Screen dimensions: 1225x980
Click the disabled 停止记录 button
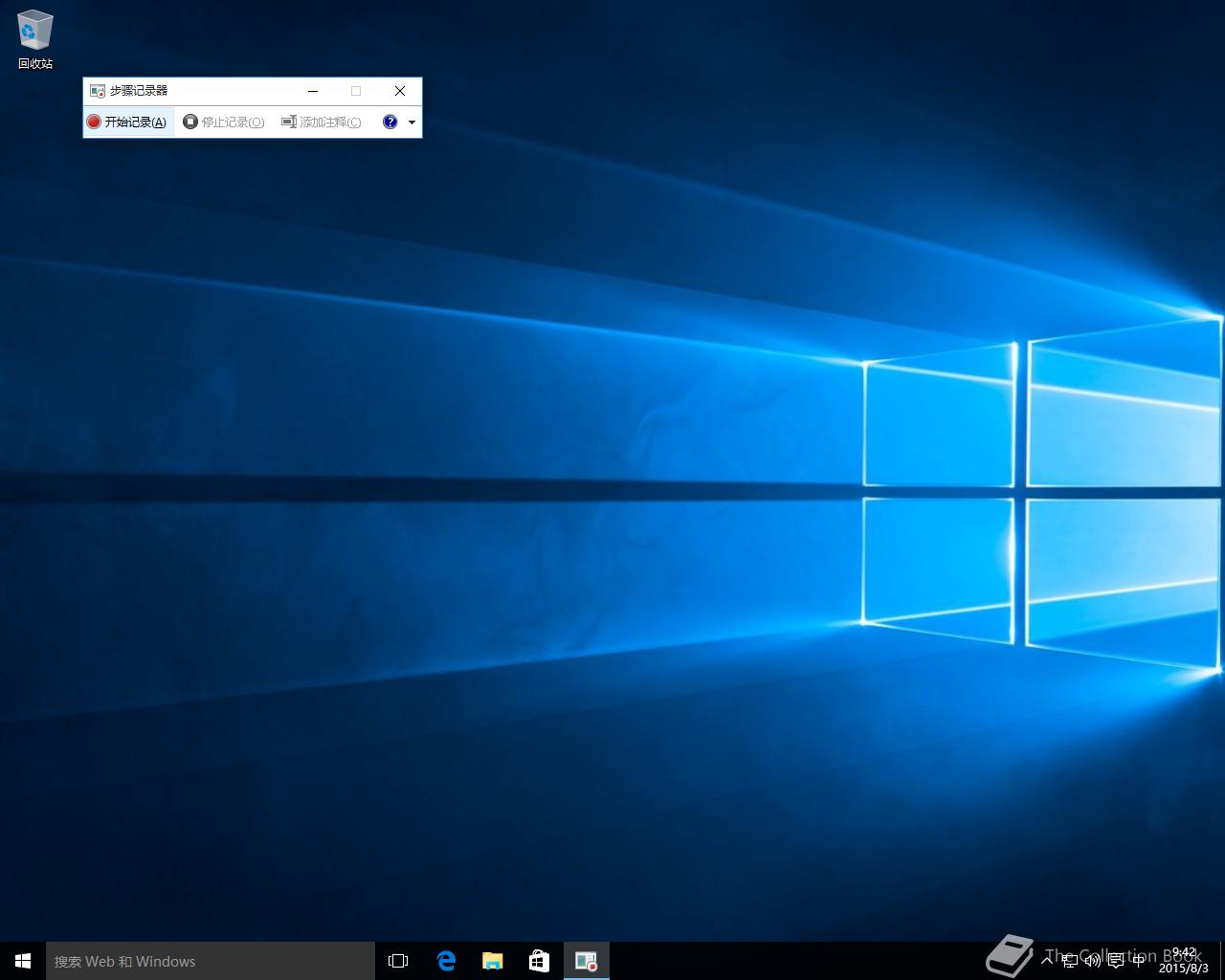224,122
